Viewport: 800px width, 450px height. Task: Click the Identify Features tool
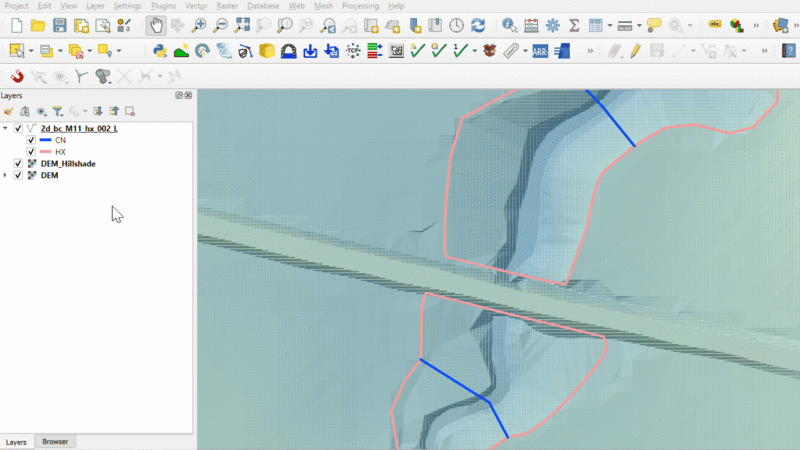pyautogui.click(x=509, y=25)
